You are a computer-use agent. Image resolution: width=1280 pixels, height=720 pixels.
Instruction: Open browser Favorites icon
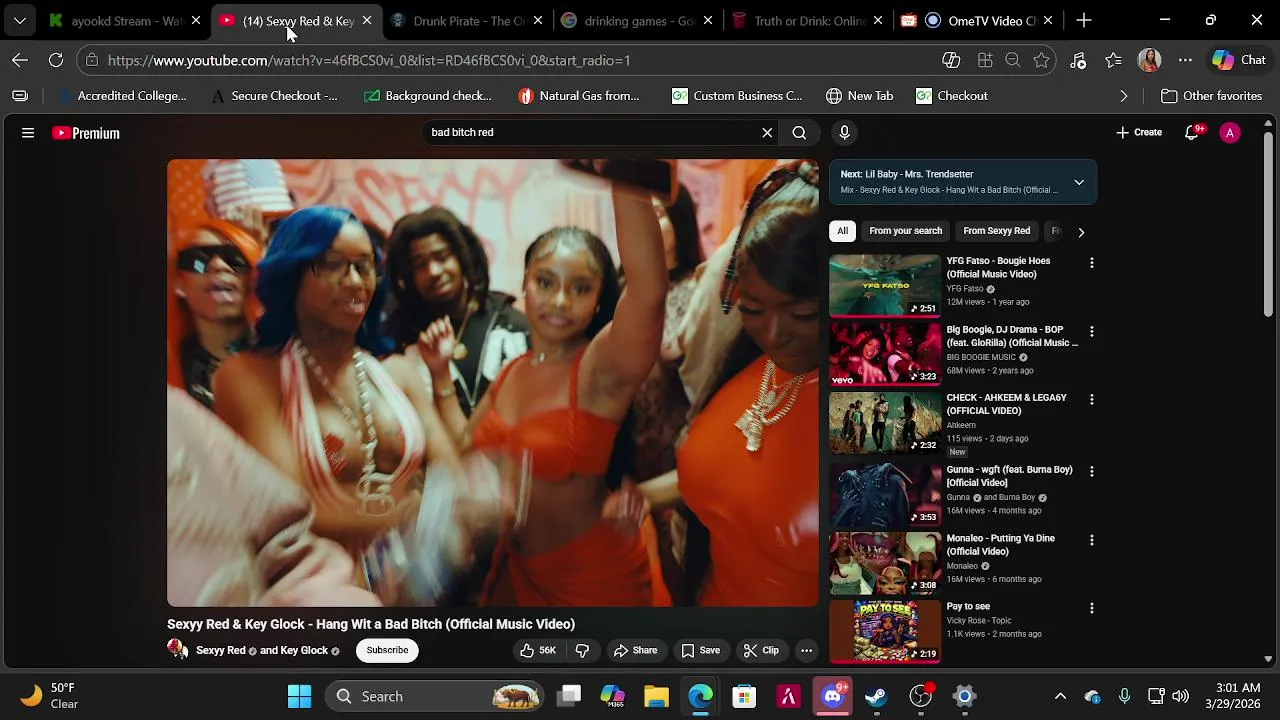point(1113,60)
